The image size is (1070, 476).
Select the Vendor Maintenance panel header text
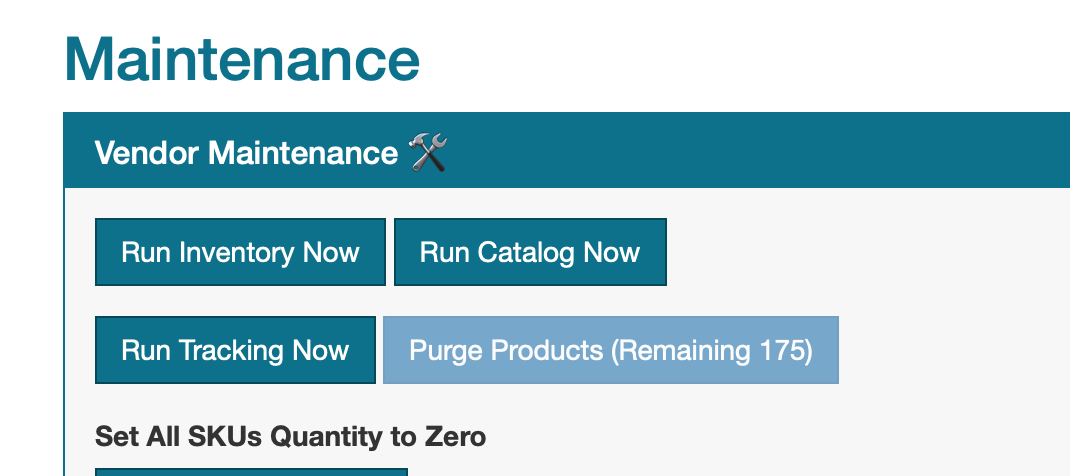(x=246, y=153)
